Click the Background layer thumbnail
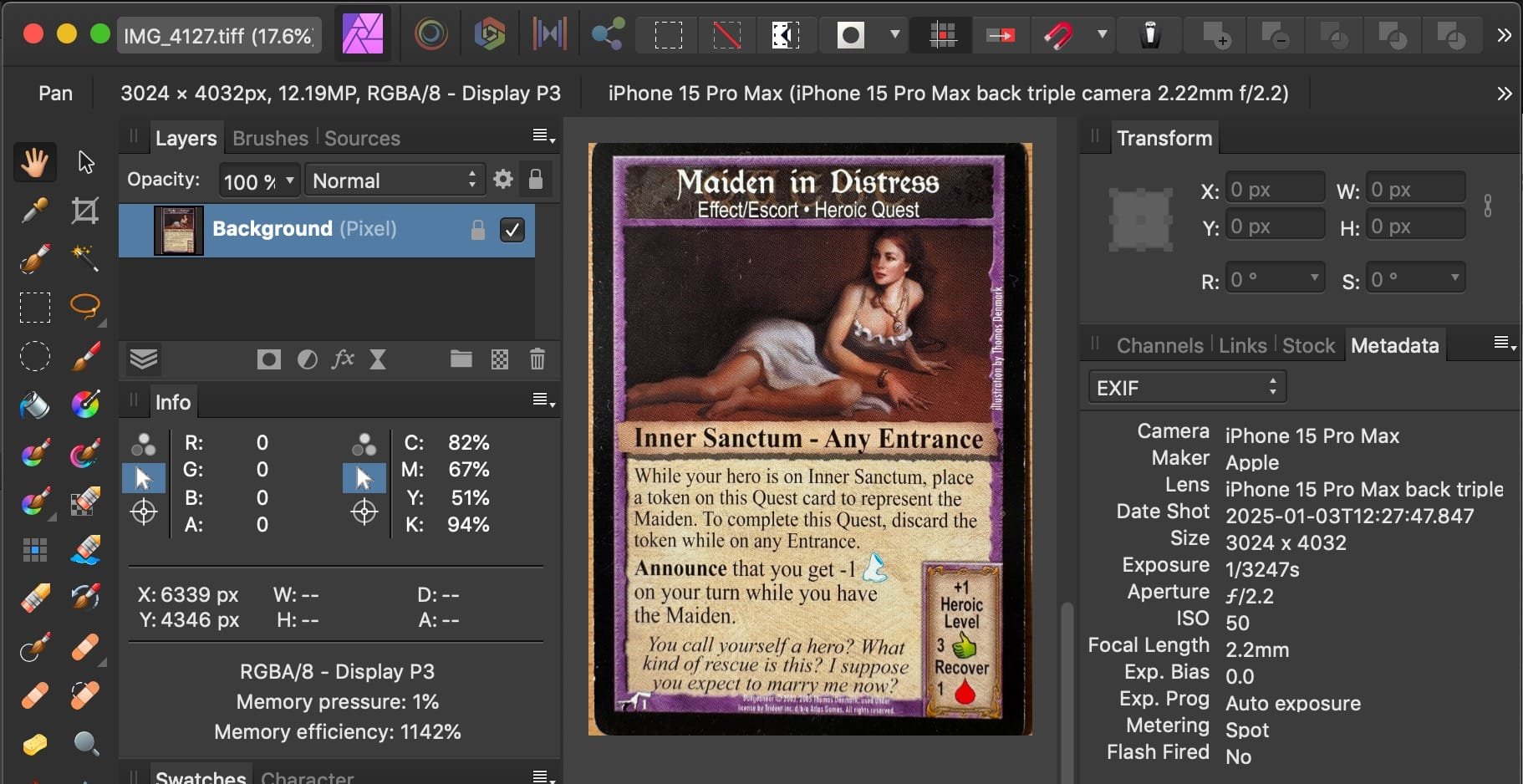This screenshot has height=784, width=1523. [x=178, y=229]
